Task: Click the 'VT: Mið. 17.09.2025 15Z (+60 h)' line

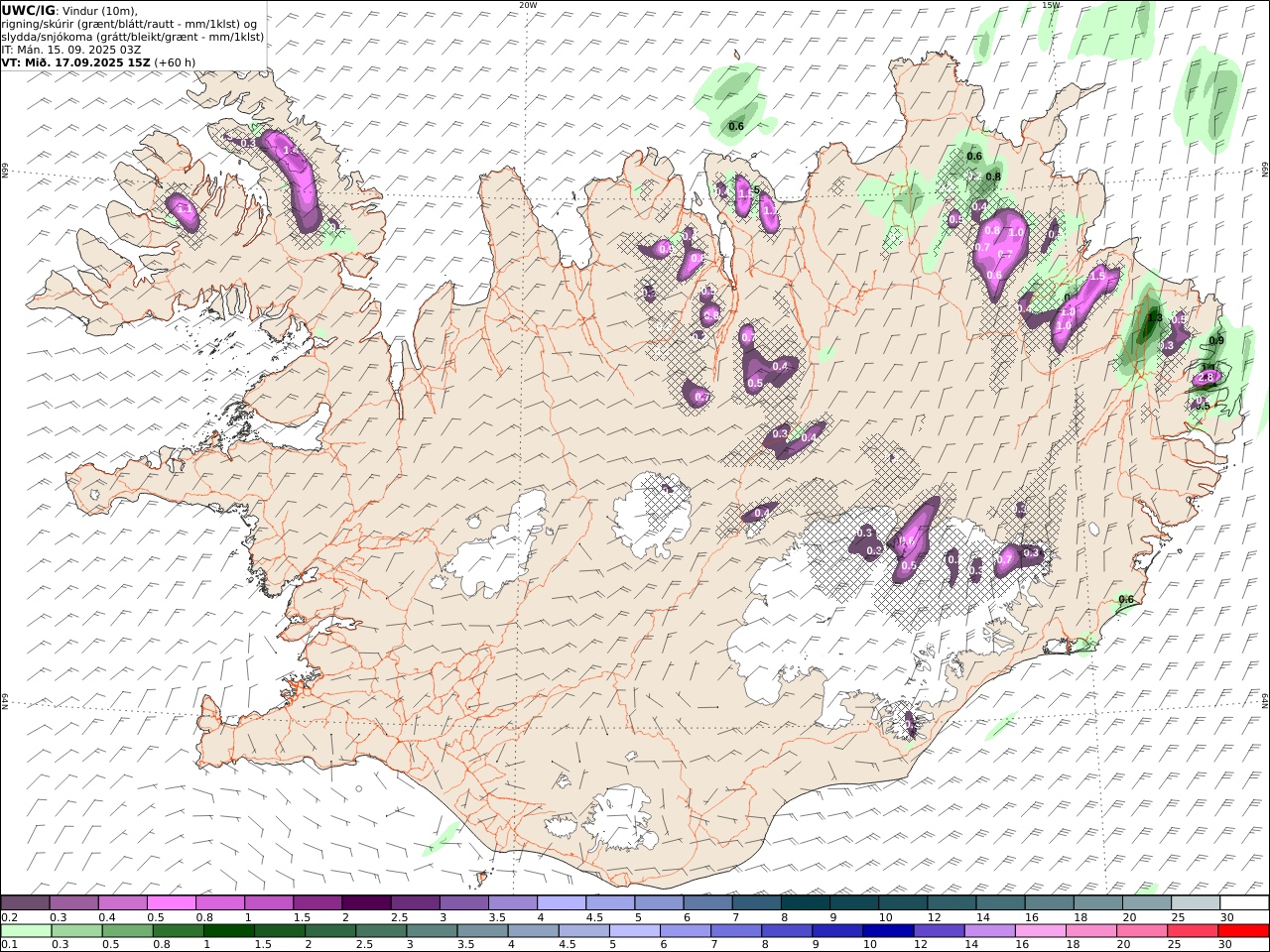Action: [x=98, y=61]
